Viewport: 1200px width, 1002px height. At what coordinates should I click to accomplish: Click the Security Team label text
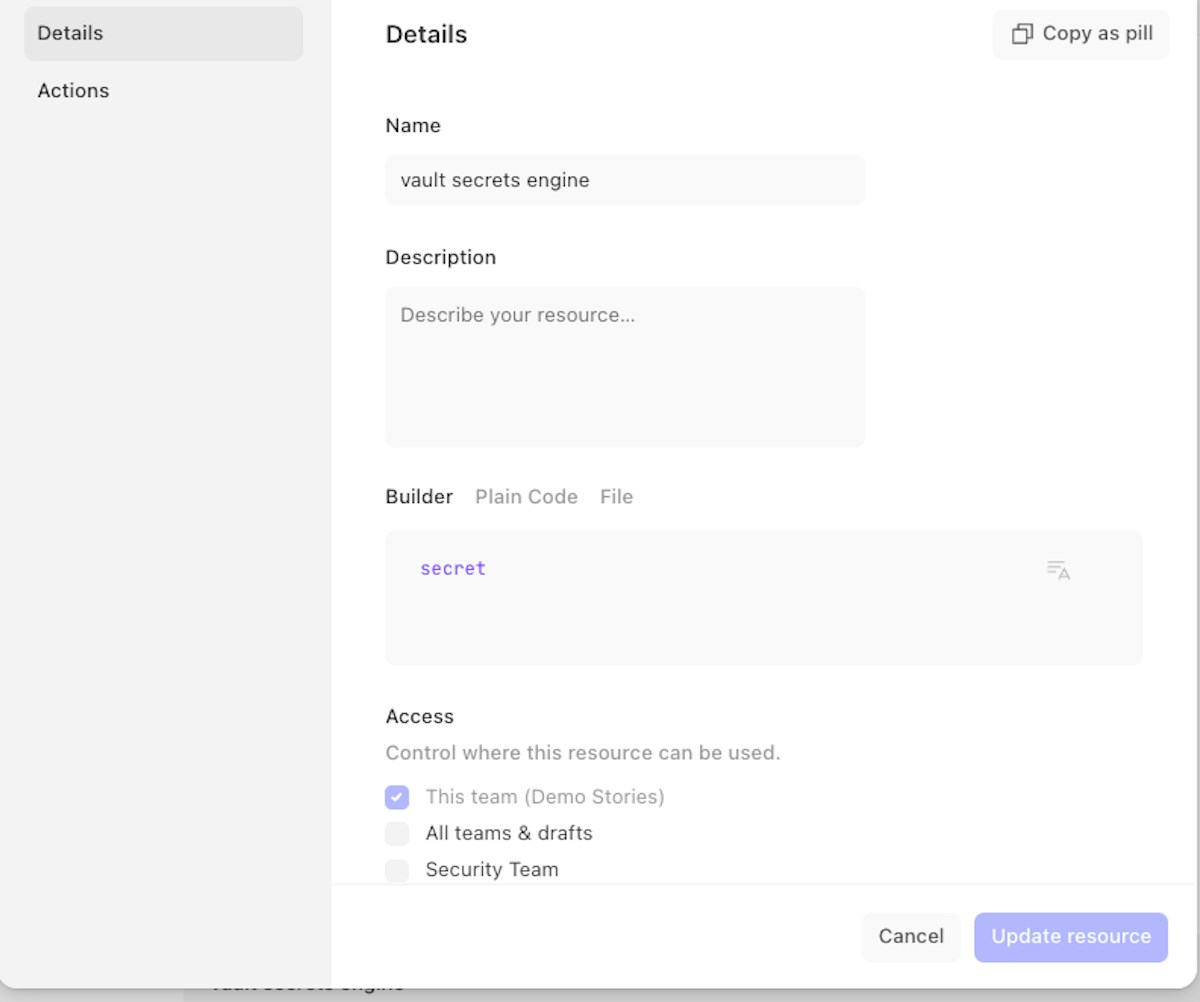tap(491, 869)
